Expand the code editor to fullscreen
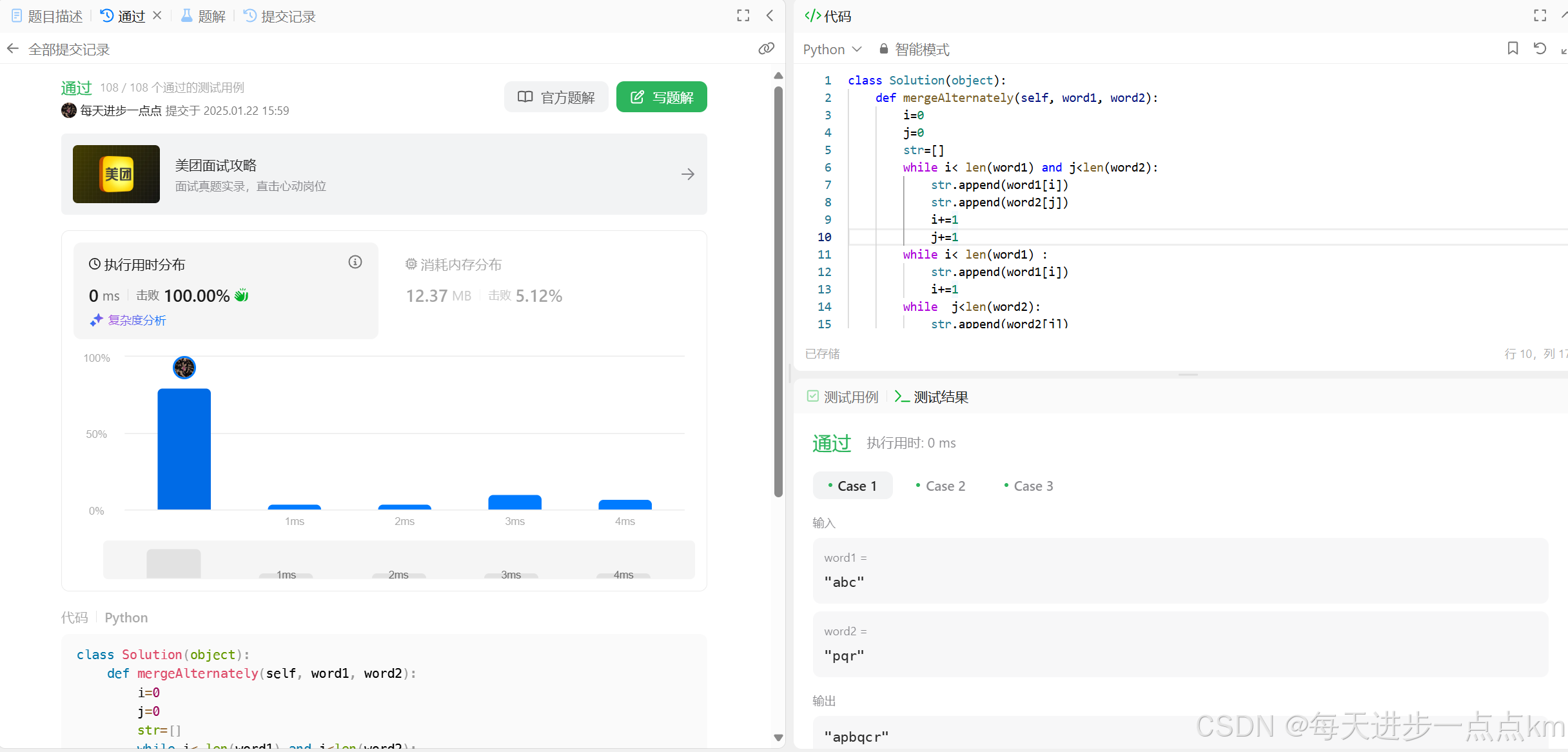 point(1540,16)
